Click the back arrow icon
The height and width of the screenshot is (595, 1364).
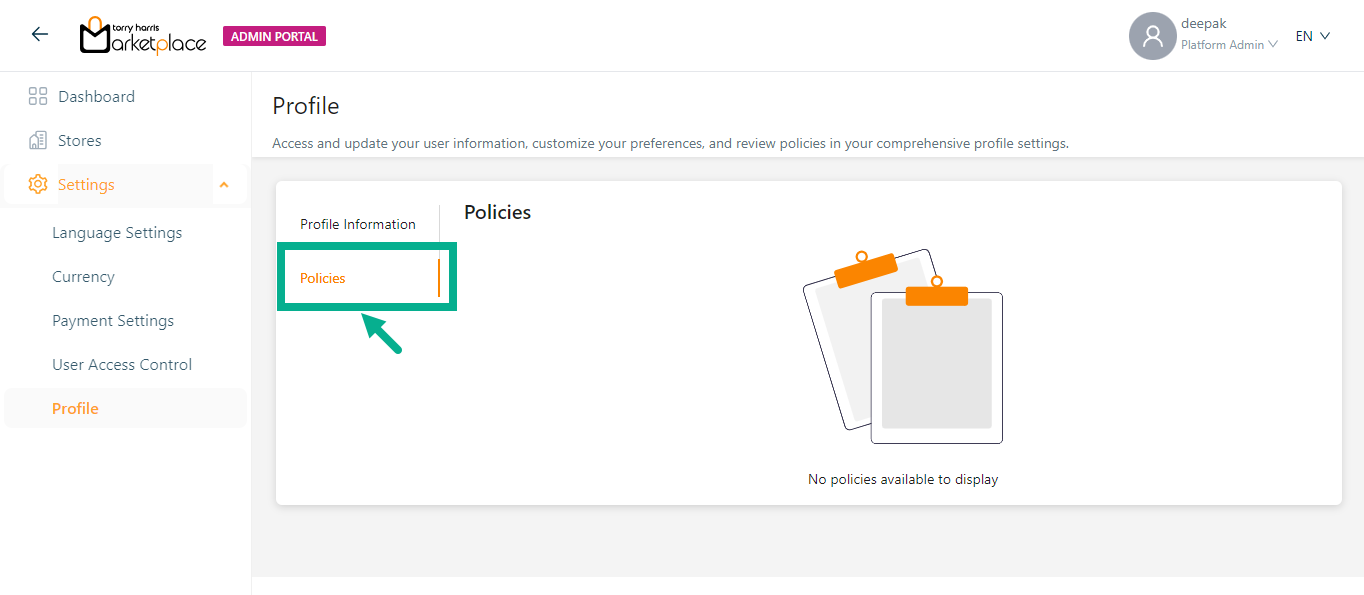[40, 35]
